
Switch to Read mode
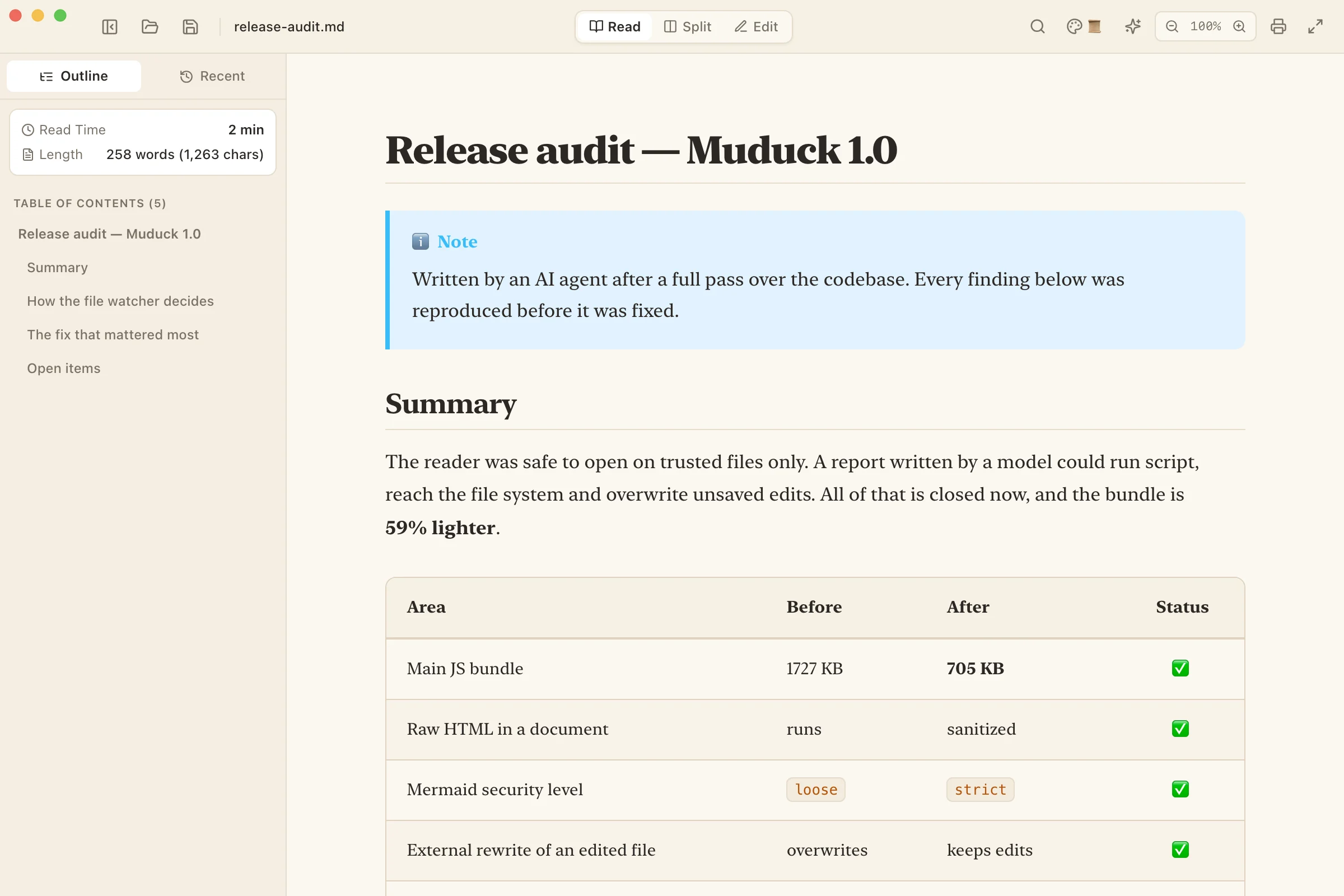click(x=615, y=27)
